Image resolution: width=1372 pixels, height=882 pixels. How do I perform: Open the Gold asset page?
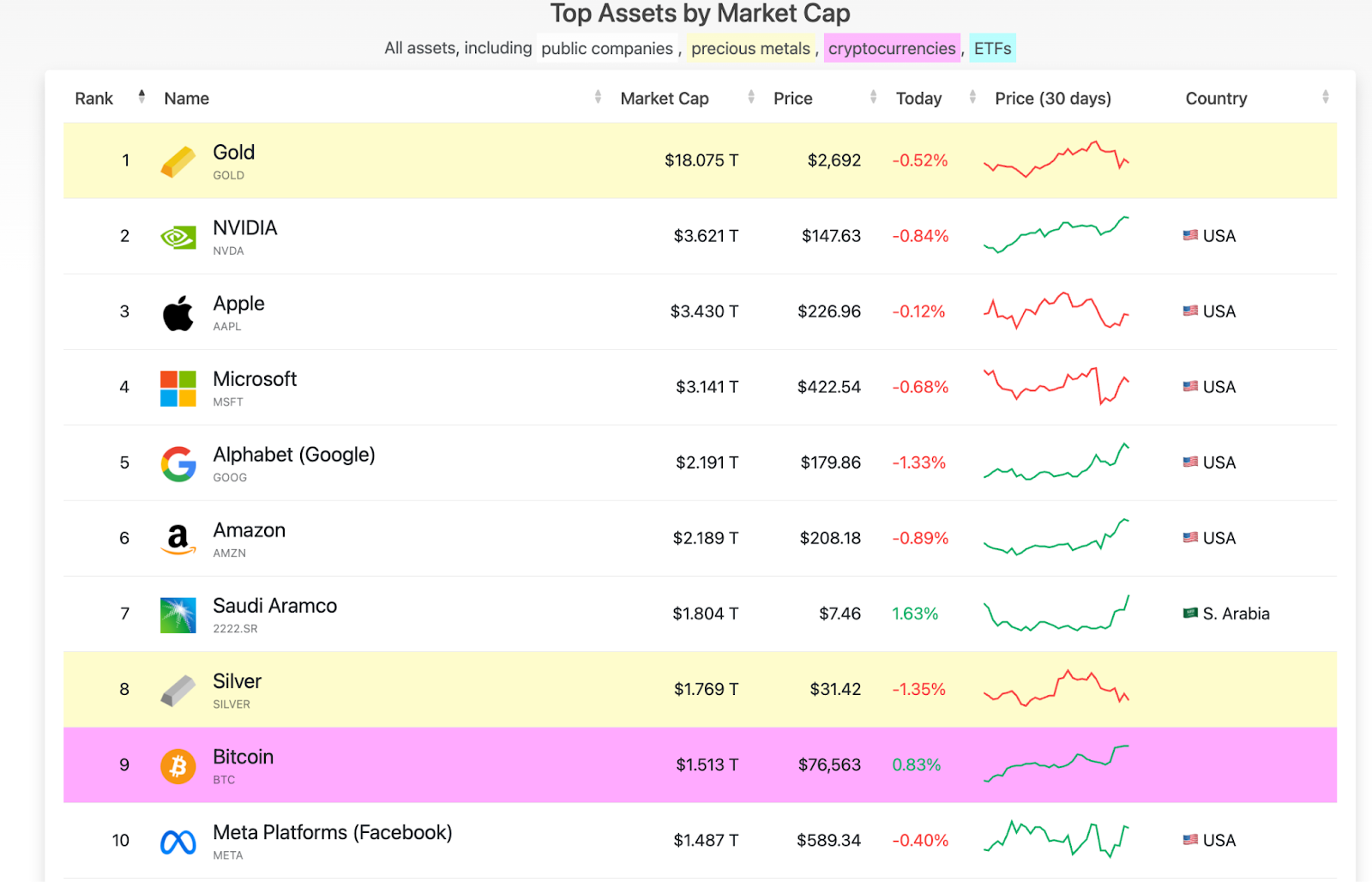coord(233,152)
